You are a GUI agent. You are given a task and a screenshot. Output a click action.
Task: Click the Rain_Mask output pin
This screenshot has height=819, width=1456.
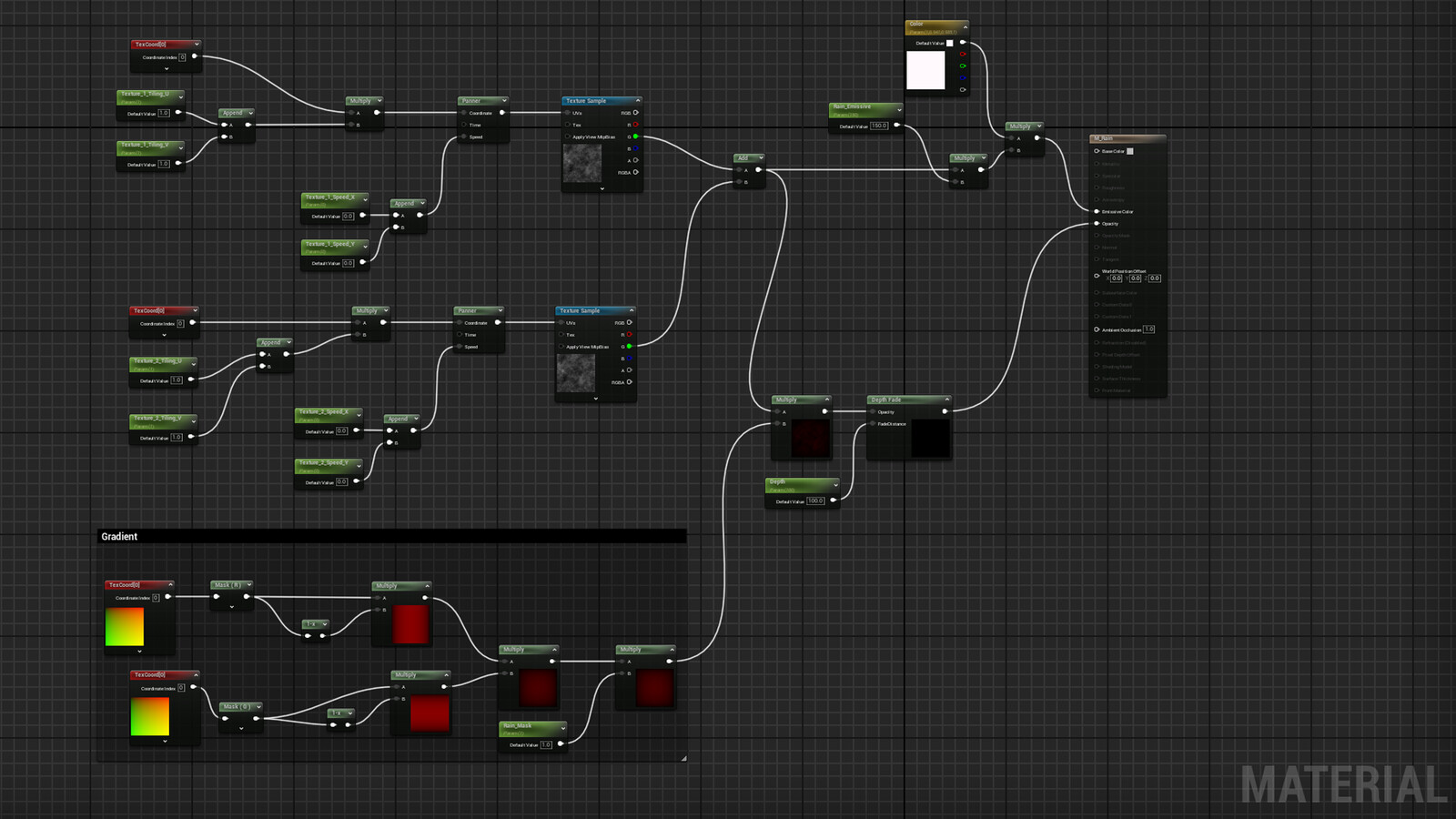(561, 743)
